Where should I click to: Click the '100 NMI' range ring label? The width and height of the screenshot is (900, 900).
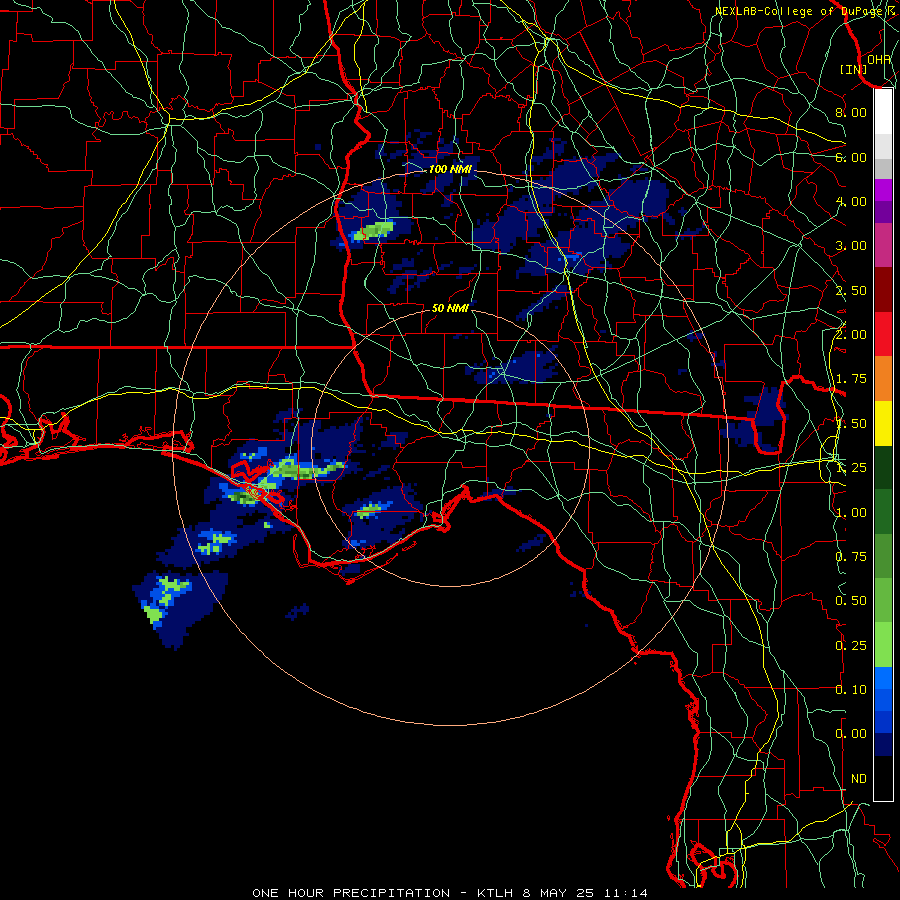tap(450, 169)
